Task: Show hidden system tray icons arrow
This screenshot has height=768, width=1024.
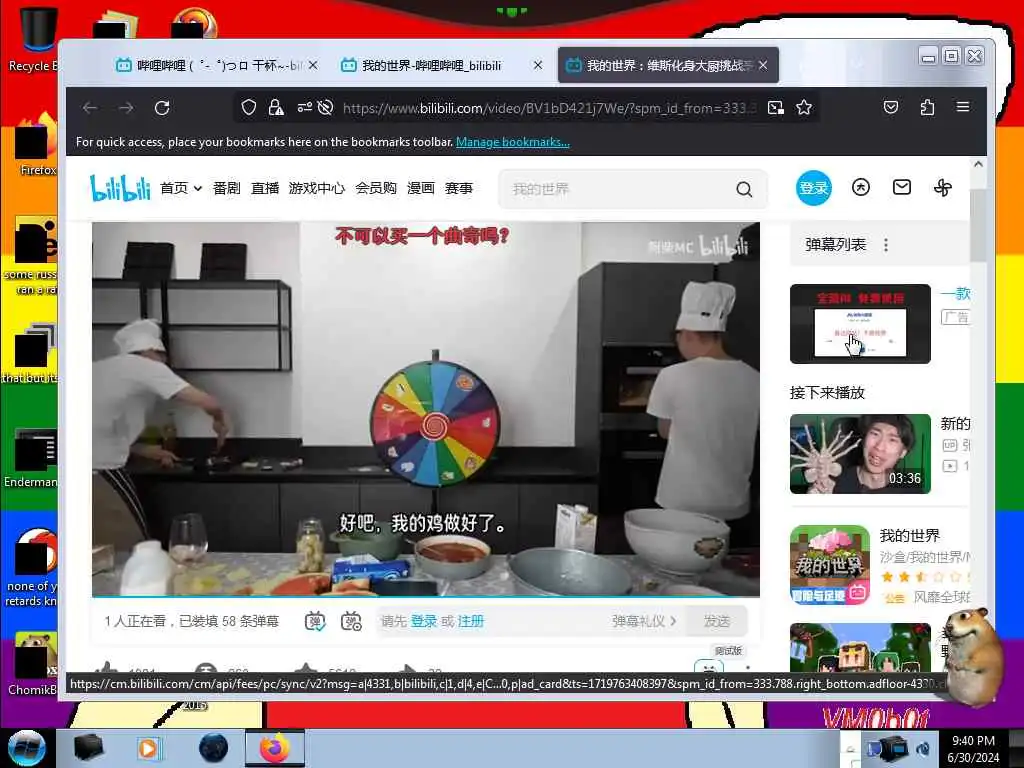Action: pos(850,749)
